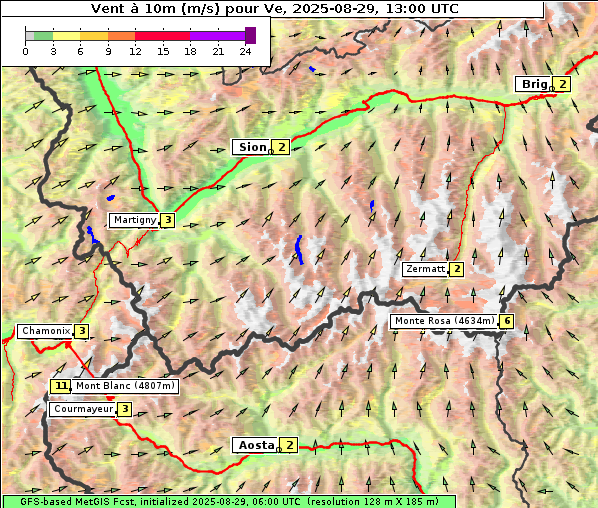Click the Chamonix place label
598x508 pixels.
pos(45,331)
